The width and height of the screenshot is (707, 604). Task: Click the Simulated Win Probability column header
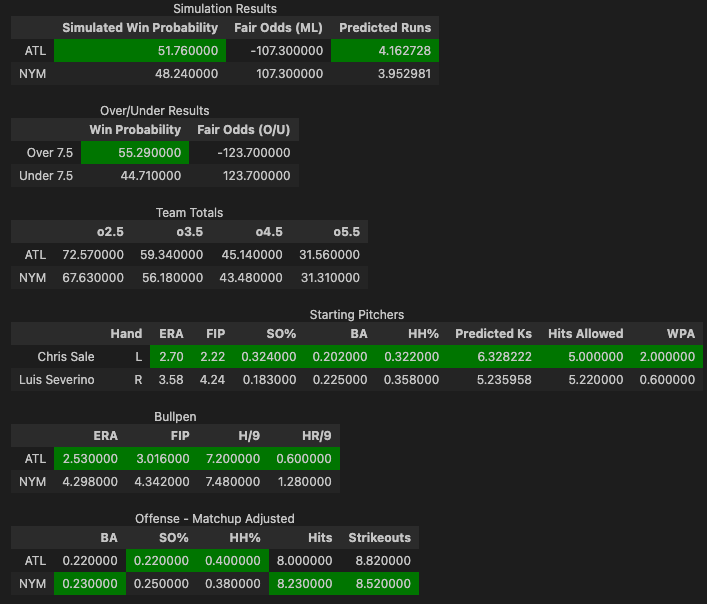(x=140, y=27)
